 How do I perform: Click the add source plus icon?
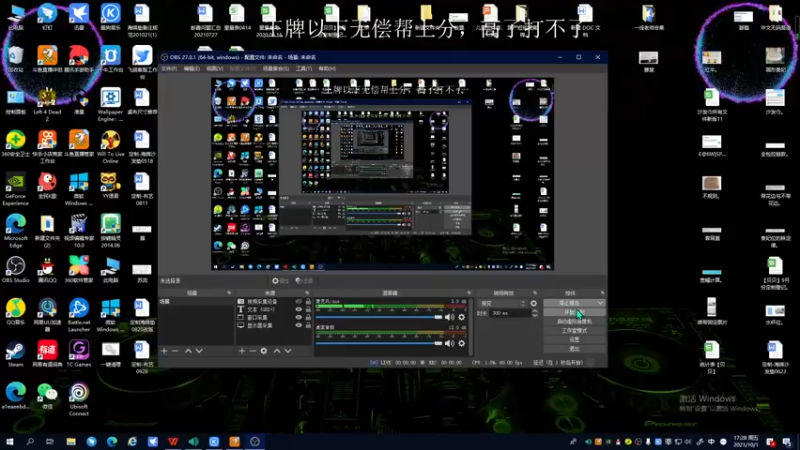click(242, 351)
